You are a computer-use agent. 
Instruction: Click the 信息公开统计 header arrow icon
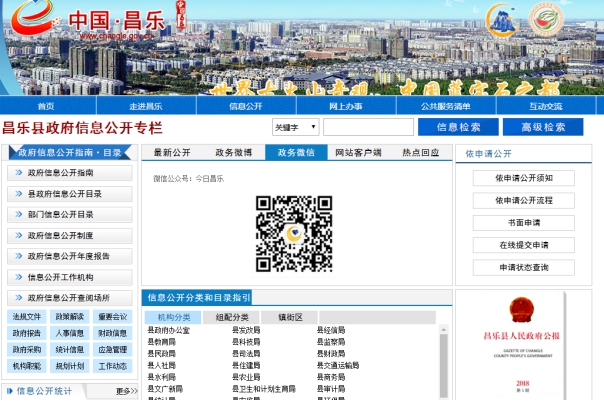(10, 391)
